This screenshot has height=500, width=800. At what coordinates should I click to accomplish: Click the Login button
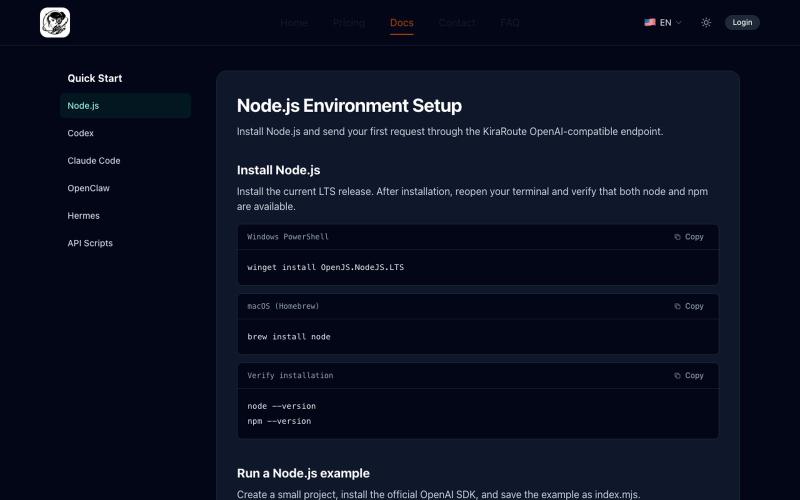[x=742, y=22]
